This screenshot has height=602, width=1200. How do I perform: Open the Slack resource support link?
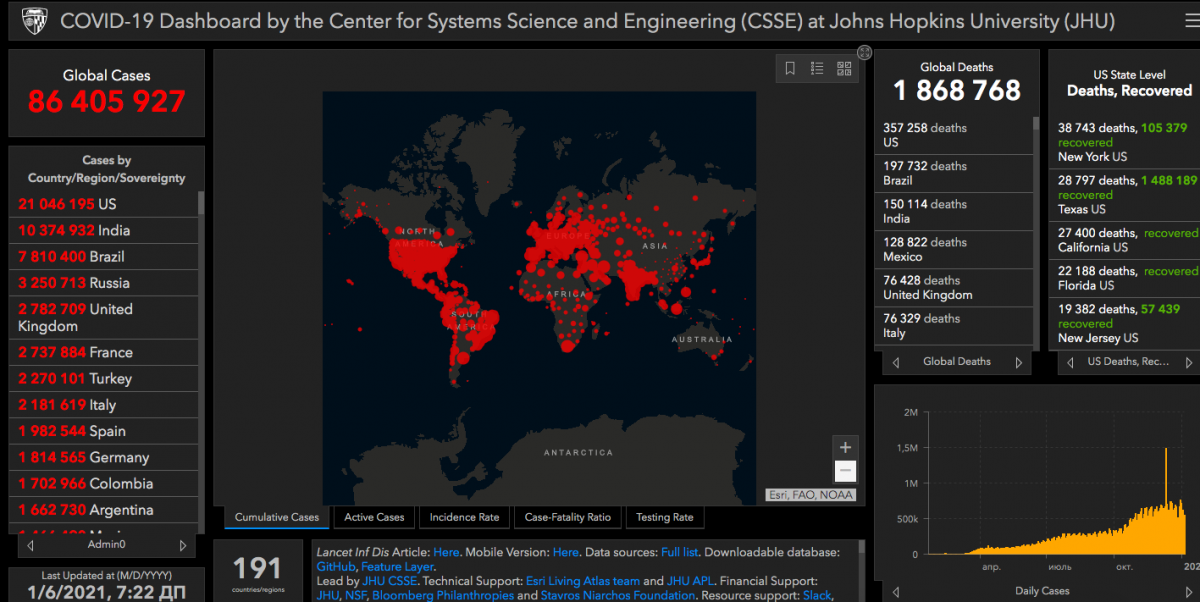pos(817,595)
